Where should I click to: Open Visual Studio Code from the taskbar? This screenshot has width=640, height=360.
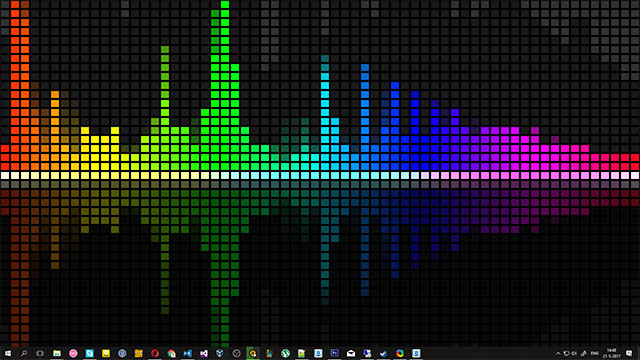187,353
